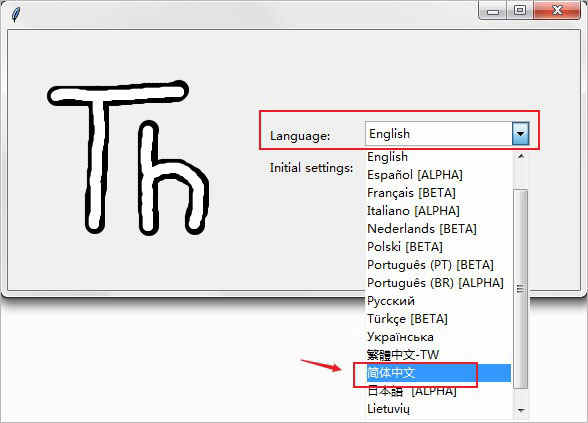Choose Português (PT) [BETA] option
Viewport: 588px width, 423px height.
pos(439,265)
